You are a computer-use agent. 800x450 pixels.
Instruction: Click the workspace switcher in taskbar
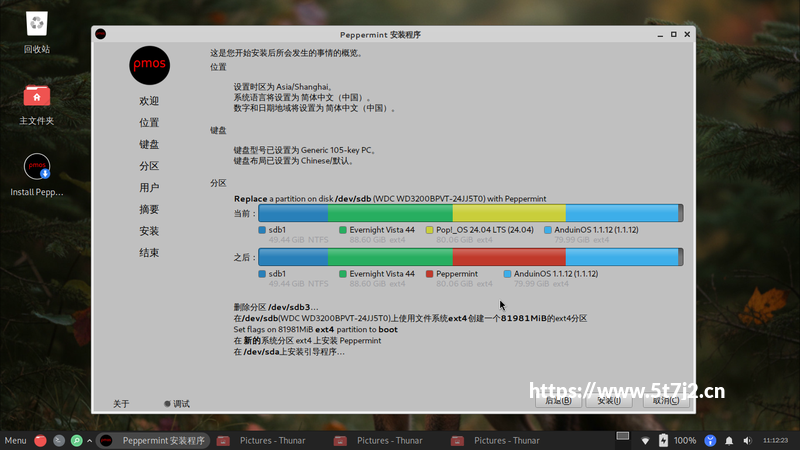(622, 436)
